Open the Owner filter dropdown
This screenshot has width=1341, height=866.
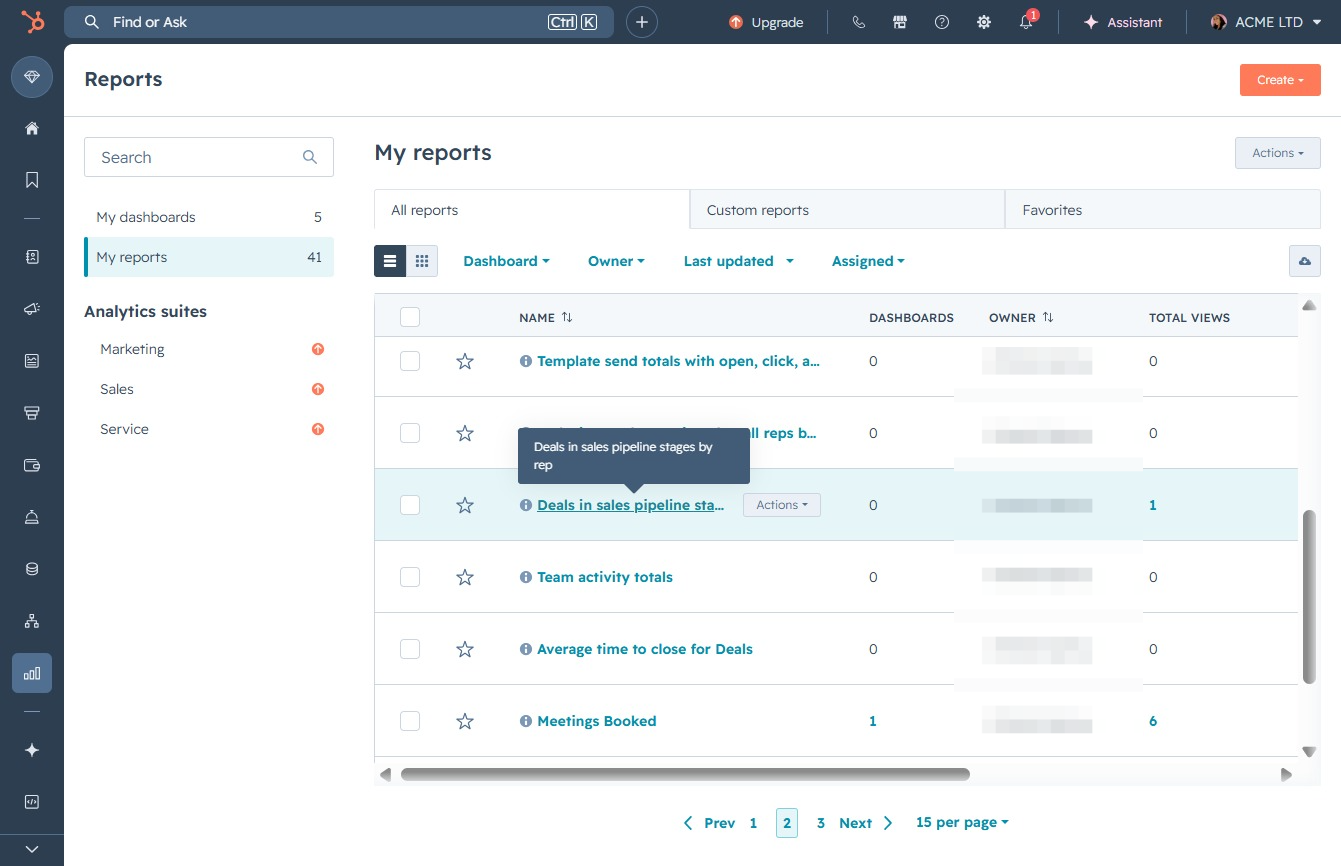pyautogui.click(x=616, y=261)
